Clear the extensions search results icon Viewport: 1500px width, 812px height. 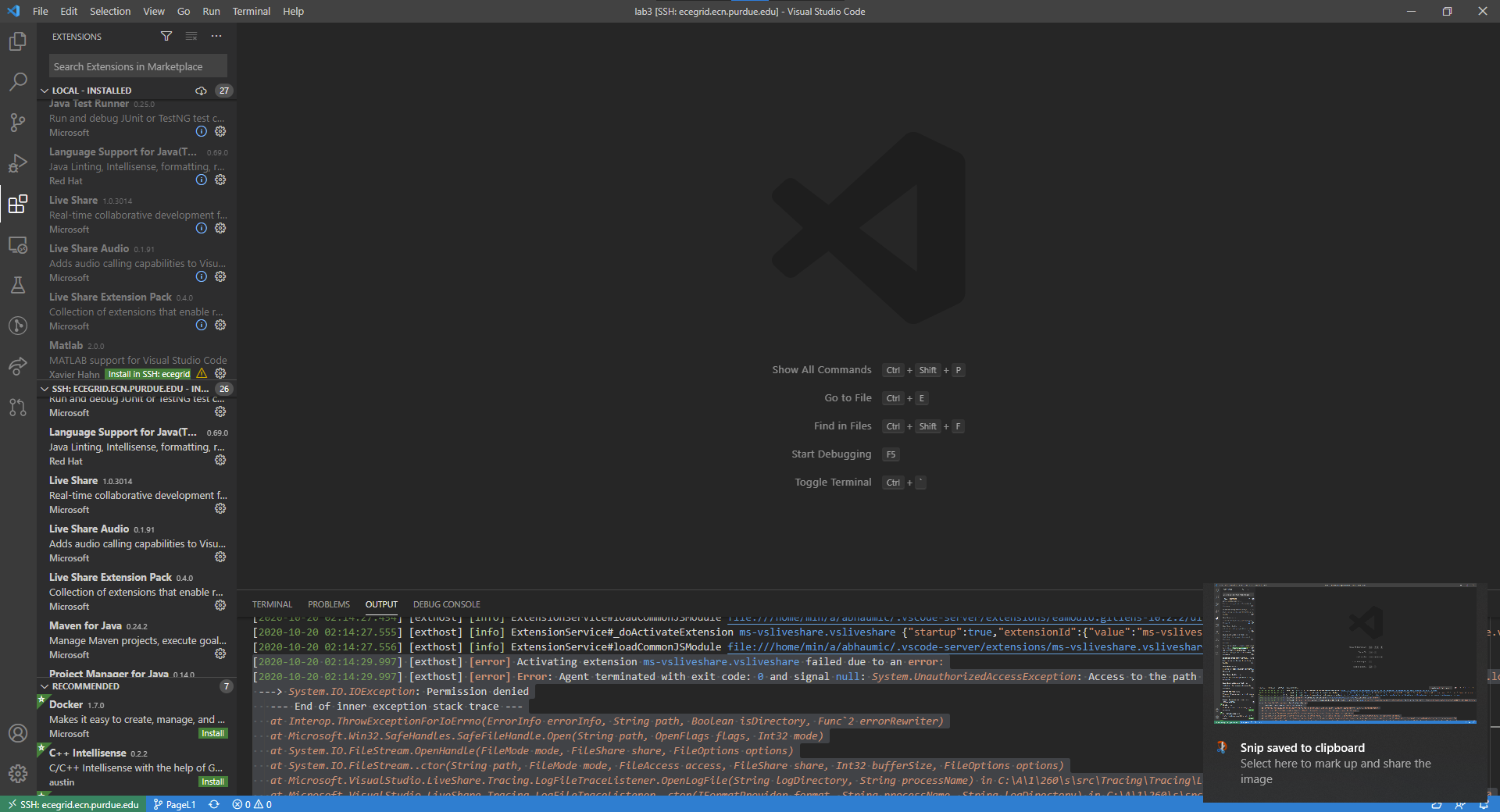tap(191, 37)
